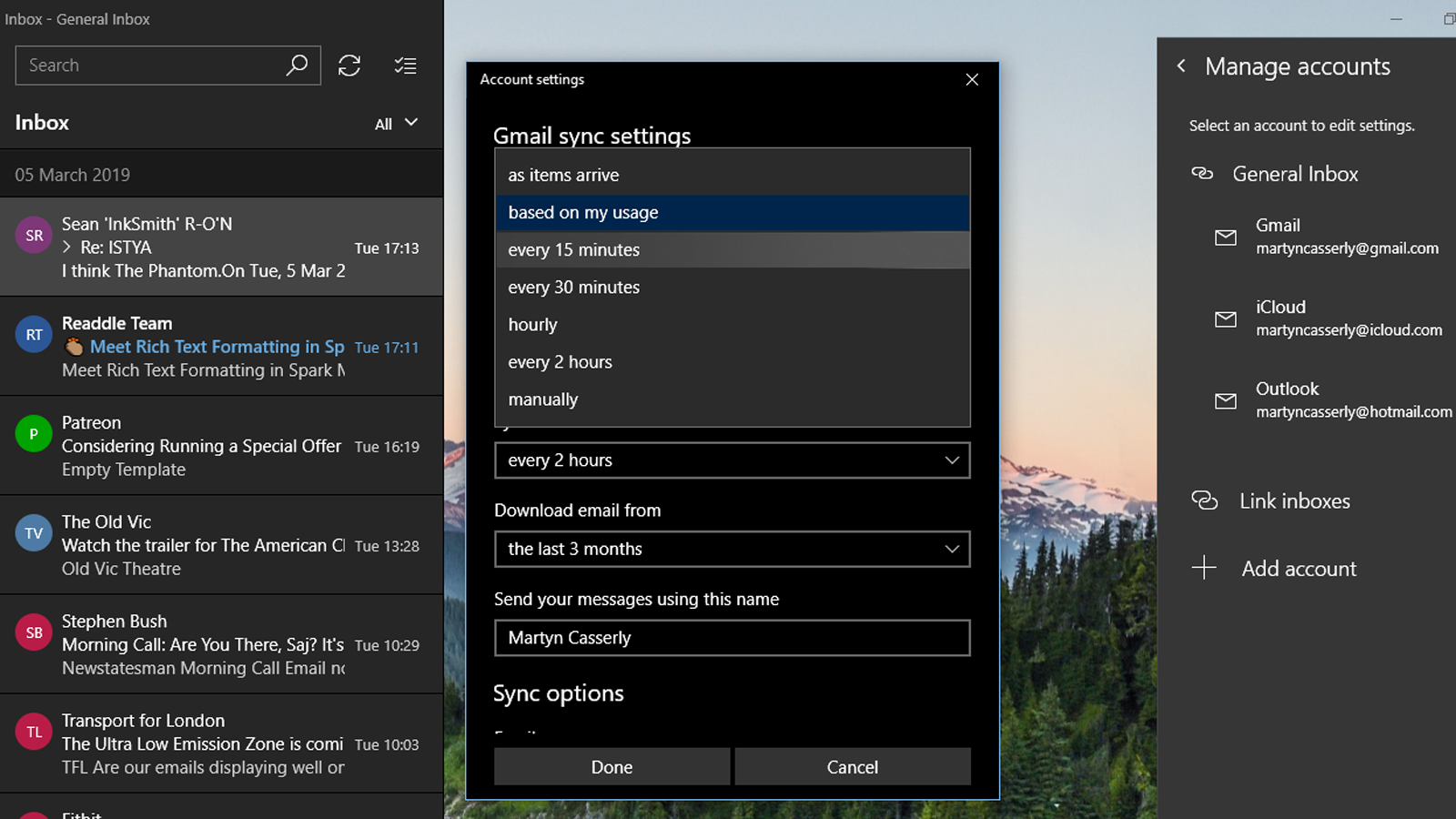This screenshot has height=819, width=1456.
Task: Click the Done button
Action: coord(612,766)
